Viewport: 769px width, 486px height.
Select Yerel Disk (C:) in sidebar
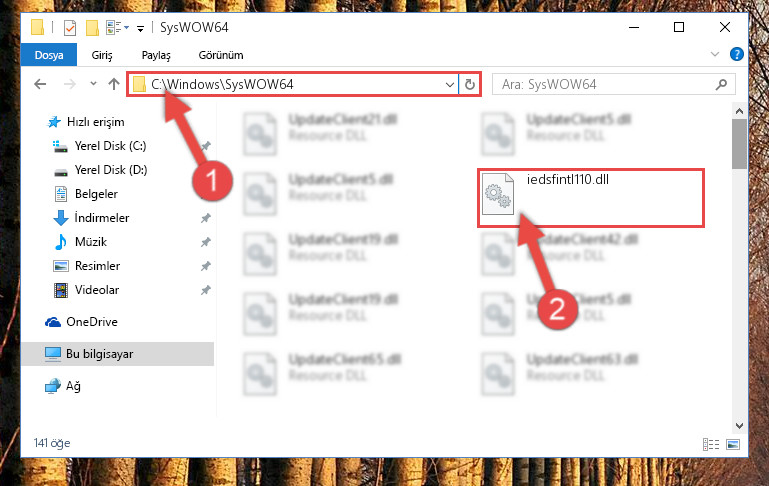tap(110, 146)
